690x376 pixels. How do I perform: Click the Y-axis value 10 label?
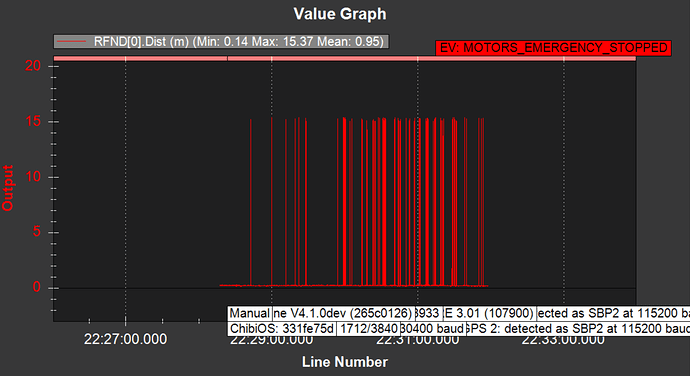pyautogui.click(x=33, y=177)
